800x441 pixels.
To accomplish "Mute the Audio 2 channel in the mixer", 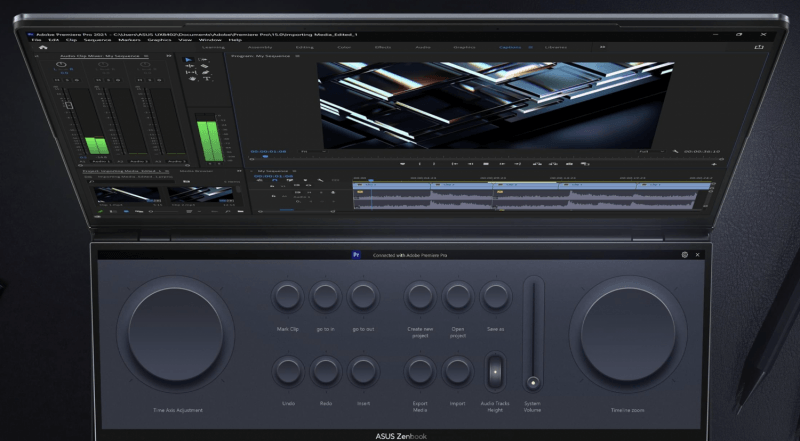I will [98, 80].
